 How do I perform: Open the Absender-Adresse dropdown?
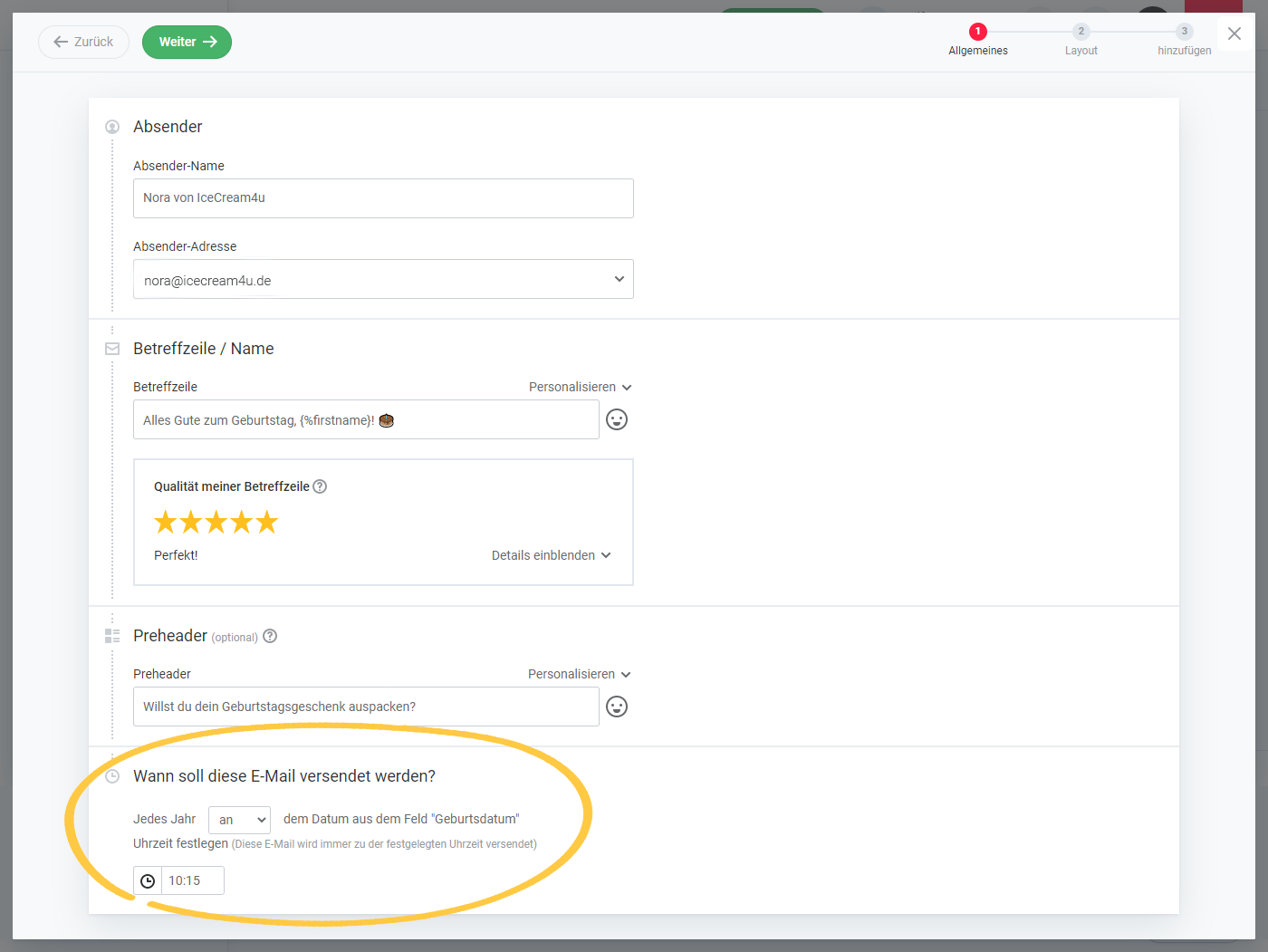coord(383,279)
